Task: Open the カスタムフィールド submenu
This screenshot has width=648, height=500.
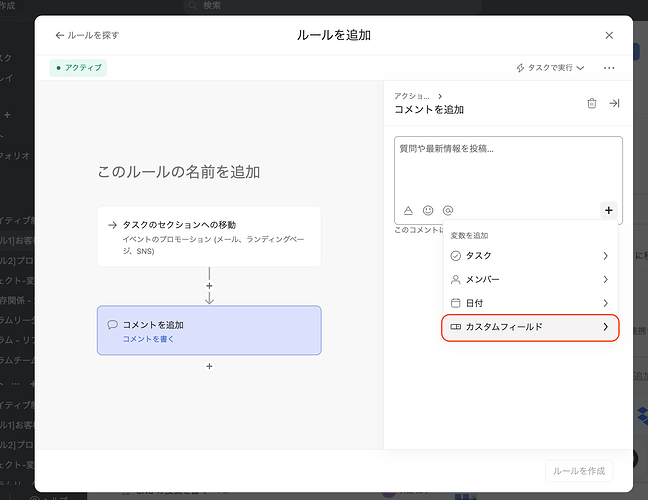Action: pos(530,327)
